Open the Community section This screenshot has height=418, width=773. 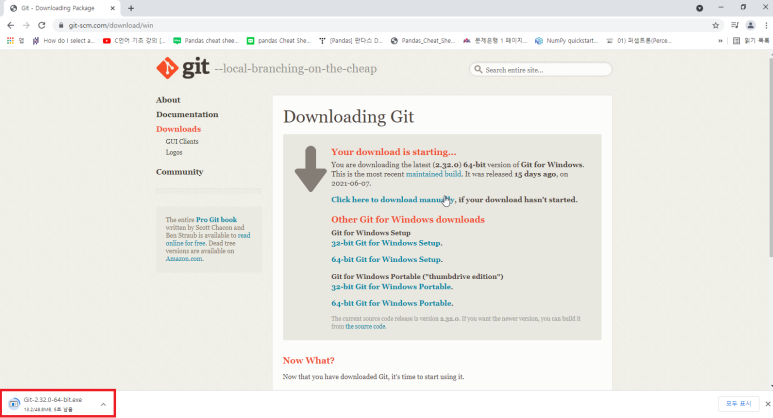tap(179, 172)
